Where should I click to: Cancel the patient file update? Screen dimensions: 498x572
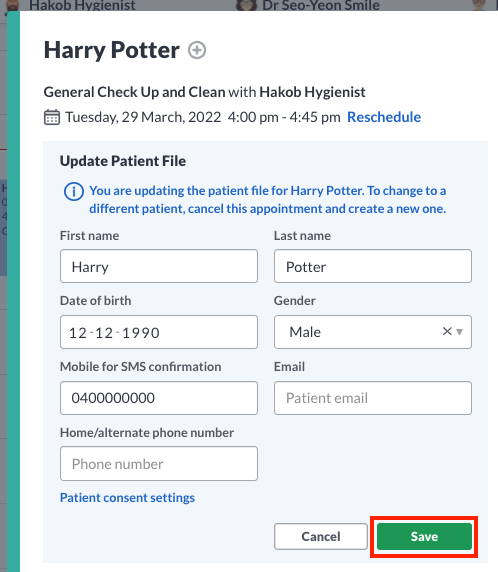point(321,536)
